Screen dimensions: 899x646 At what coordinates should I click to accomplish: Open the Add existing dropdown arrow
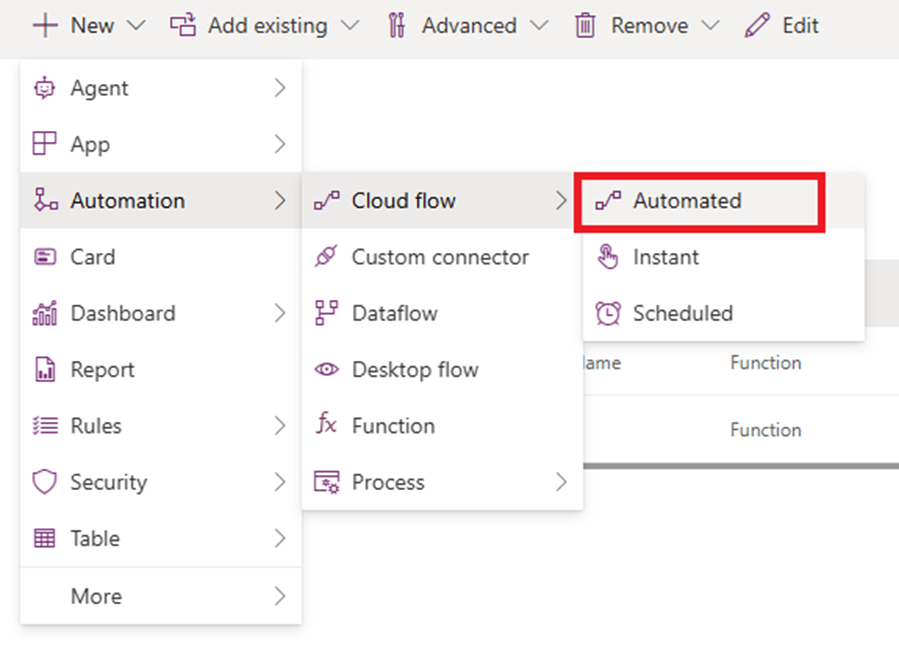click(349, 25)
